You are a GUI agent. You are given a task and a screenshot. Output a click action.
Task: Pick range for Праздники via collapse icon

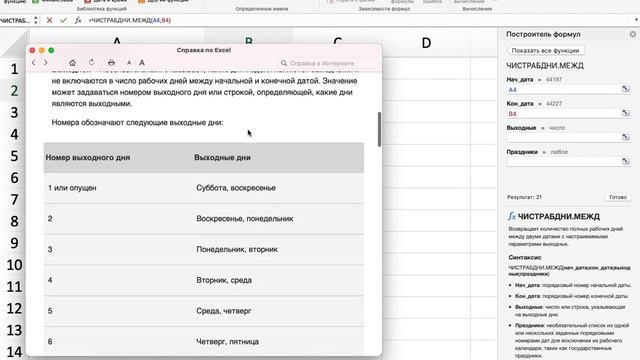626,161
